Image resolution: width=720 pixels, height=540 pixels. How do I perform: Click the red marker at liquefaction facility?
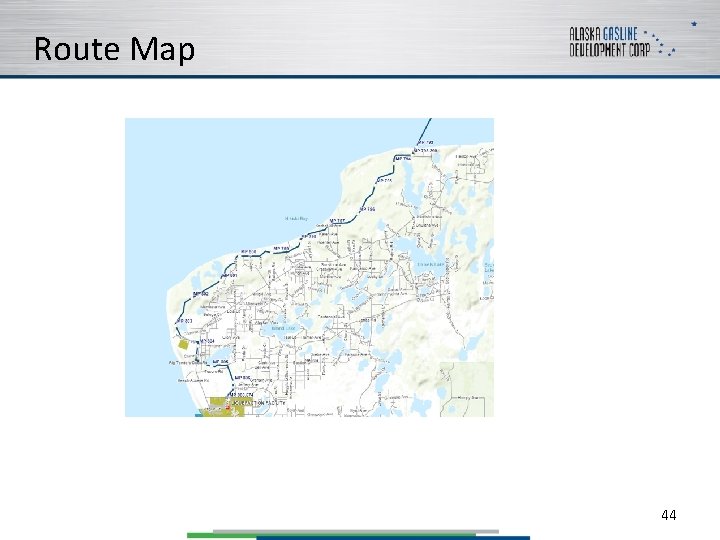[x=228, y=408]
